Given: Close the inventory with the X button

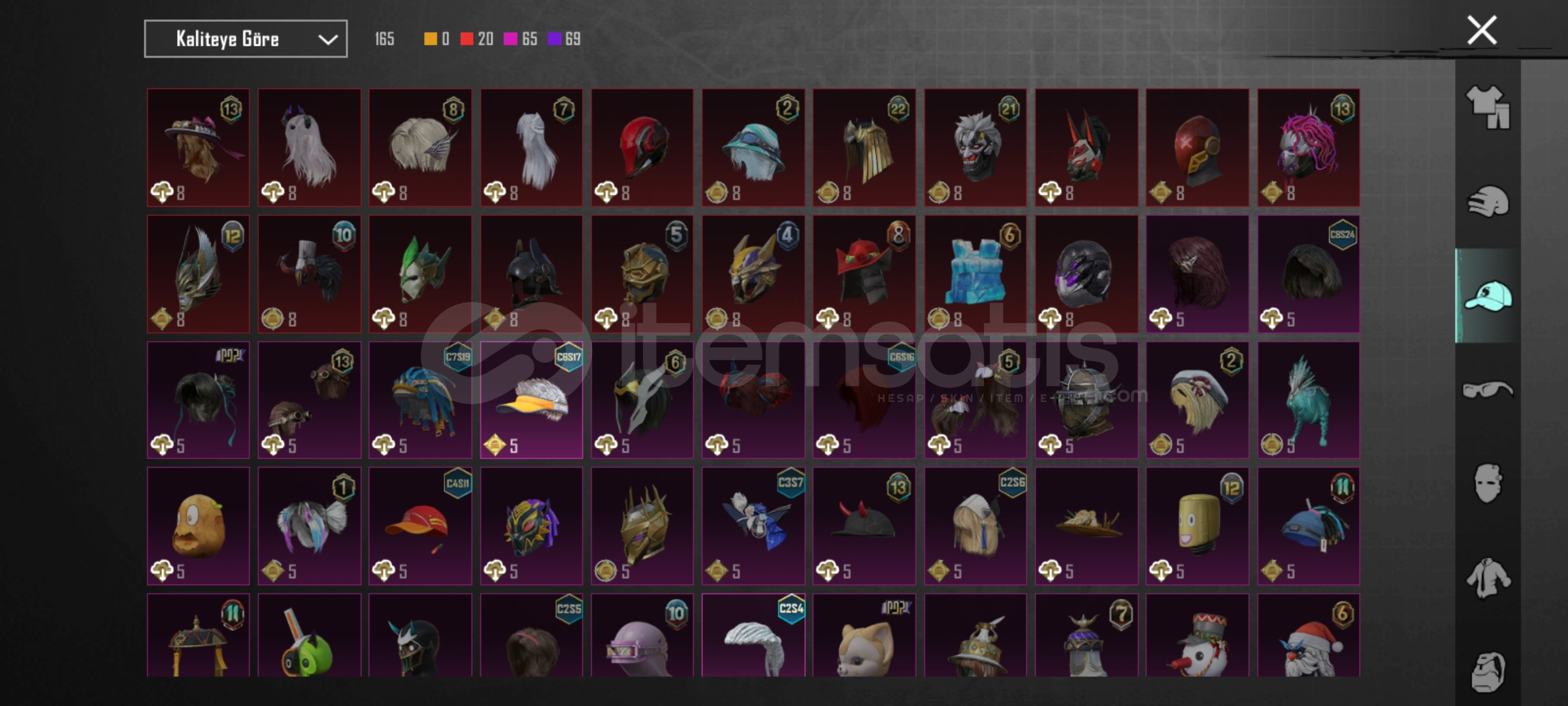Looking at the screenshot, I should [1482, 30].
